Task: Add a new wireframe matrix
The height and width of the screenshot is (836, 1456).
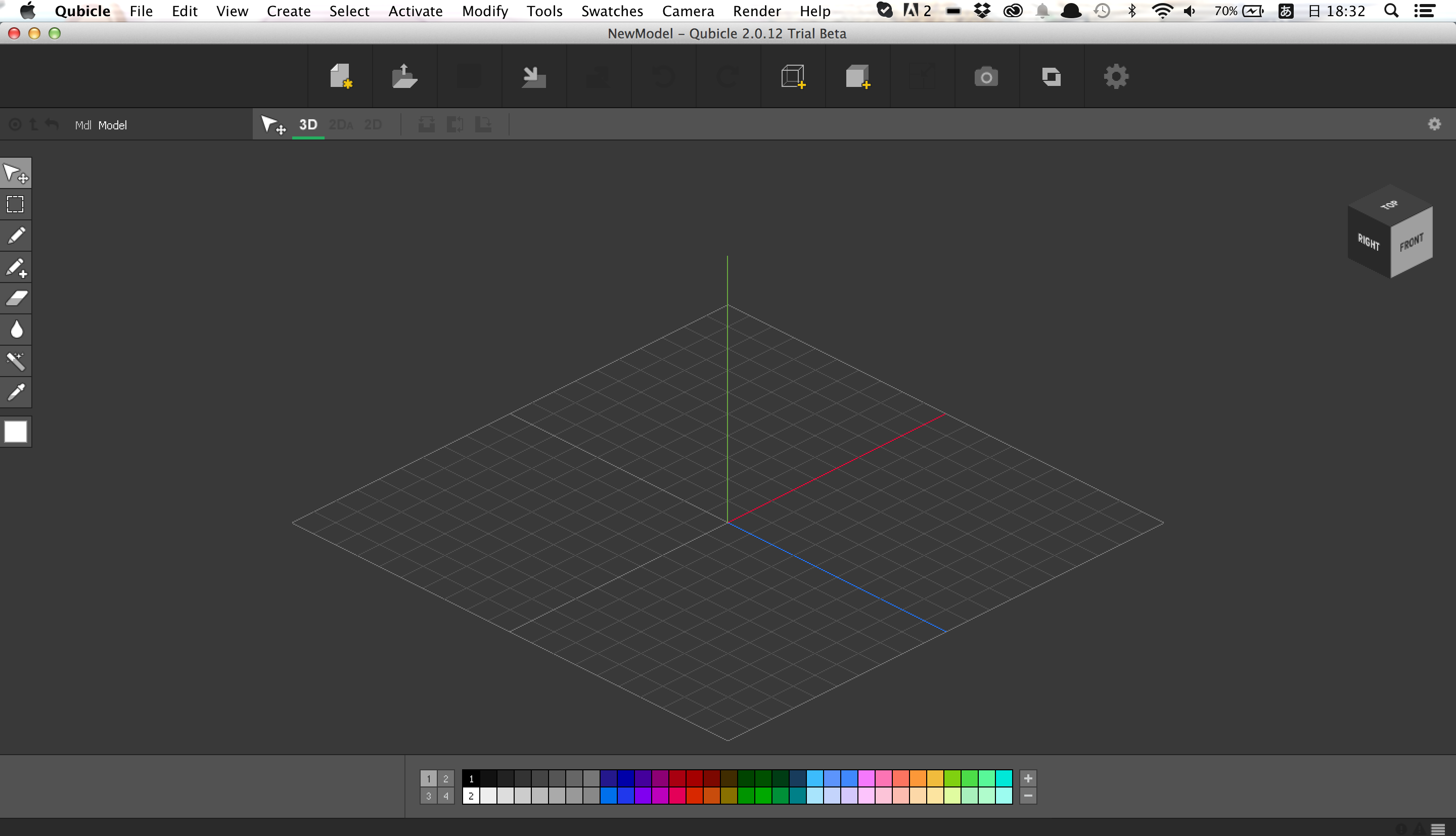Action: point(793,76)
